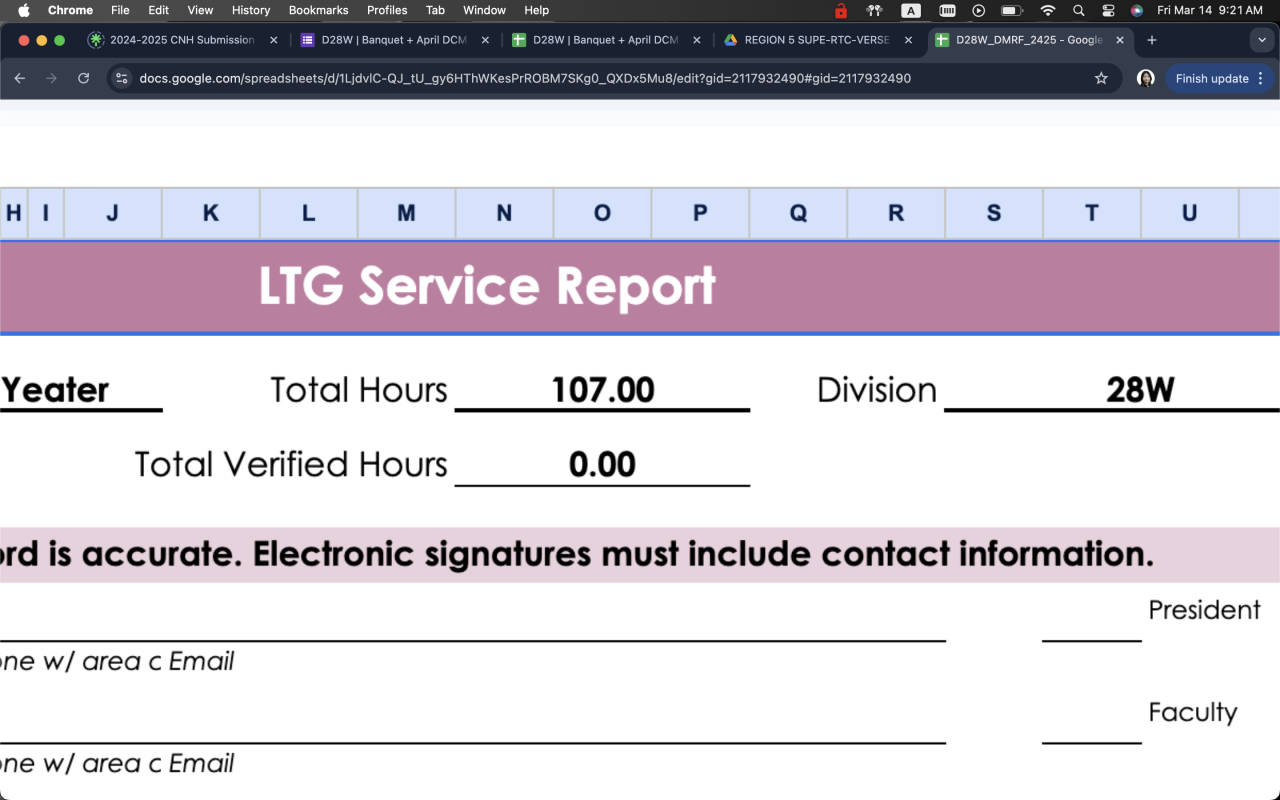This screenshot has width=1280, height=800.
Task: Open the History menu
Action: (251, 10)
